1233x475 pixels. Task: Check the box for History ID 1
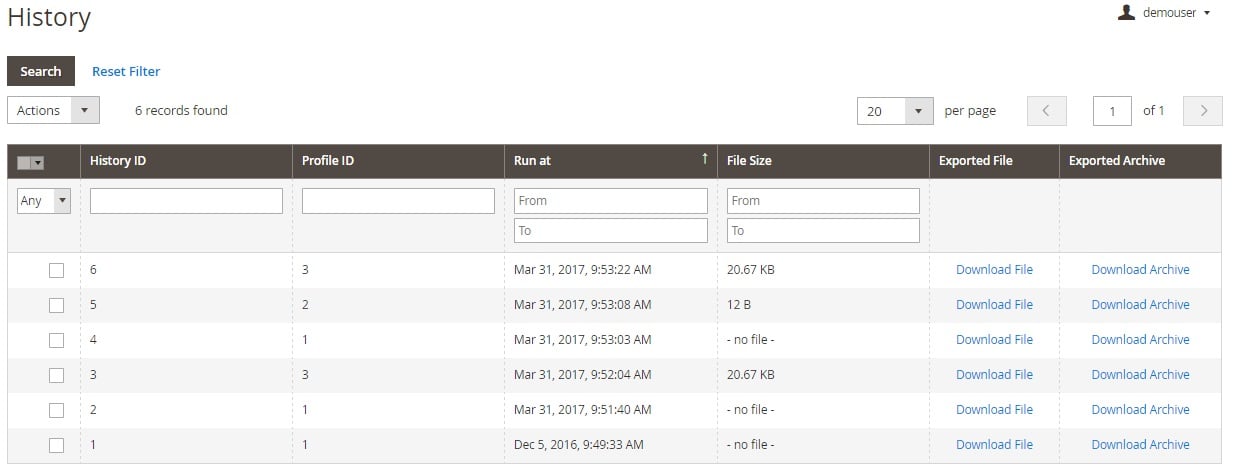(56, 445)
